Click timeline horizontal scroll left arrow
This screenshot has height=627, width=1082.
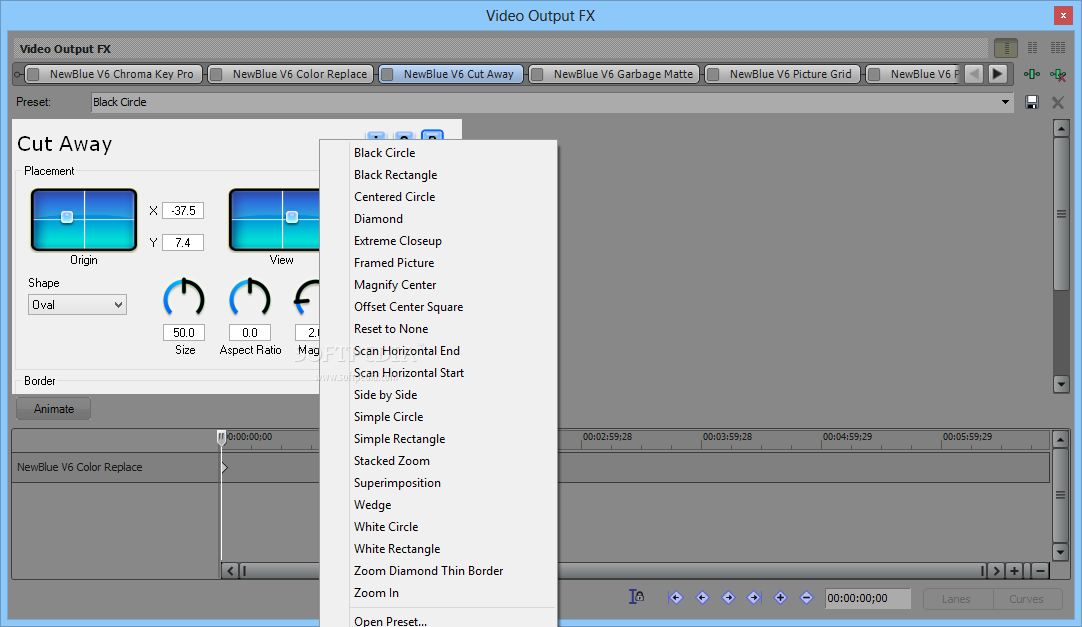pos(230,571)
